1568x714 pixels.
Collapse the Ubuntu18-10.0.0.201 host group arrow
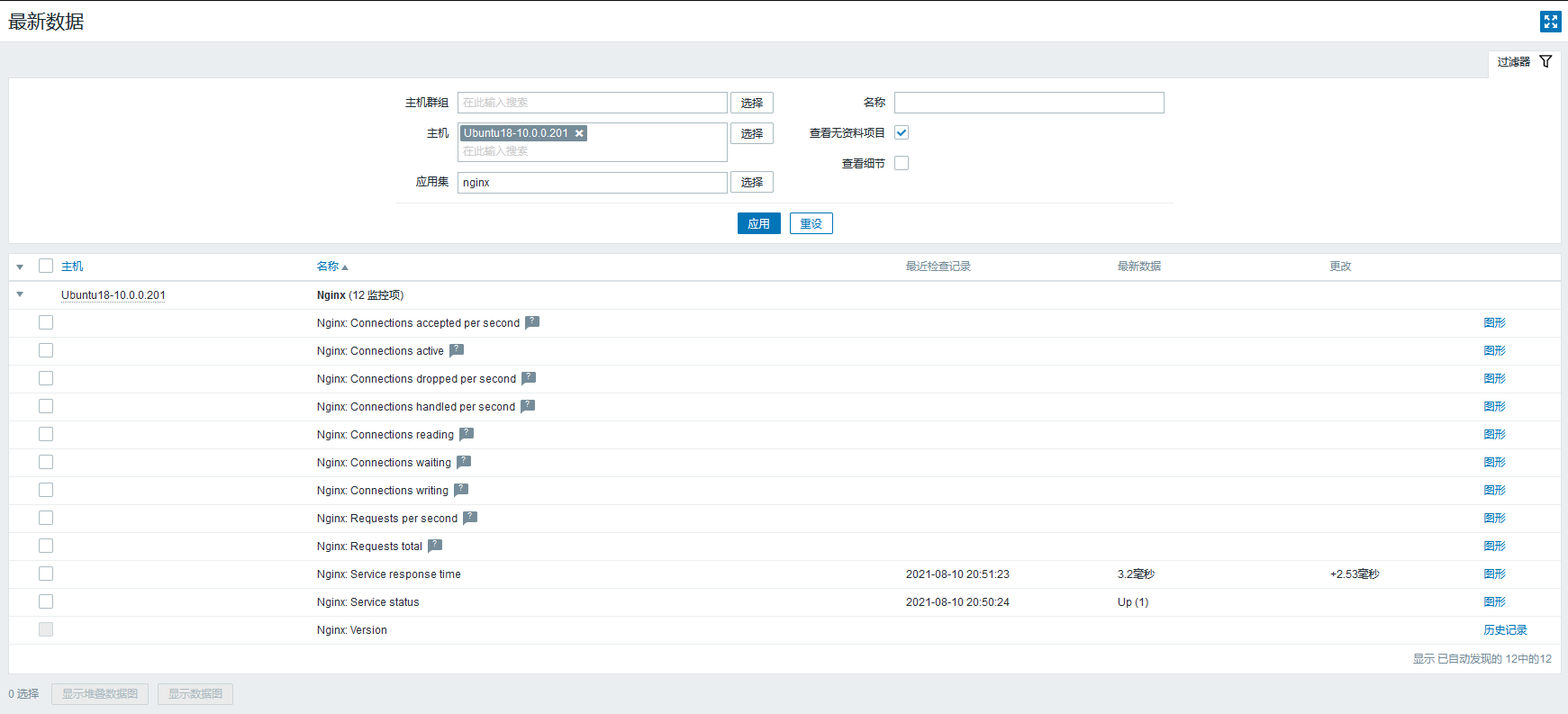pyautogui.click(x=20, y=294)
